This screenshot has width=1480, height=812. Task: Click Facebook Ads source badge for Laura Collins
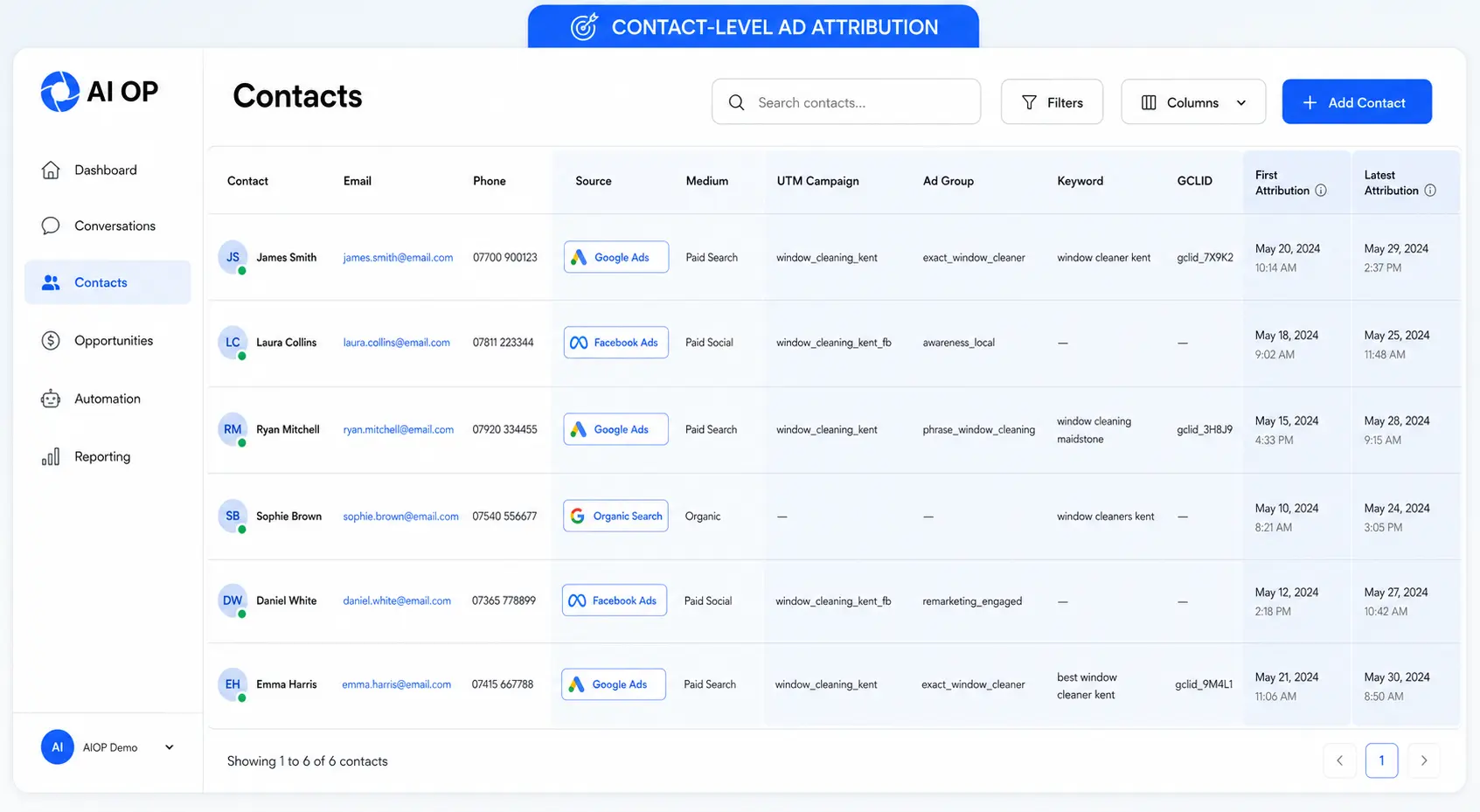tap(616, 342)
